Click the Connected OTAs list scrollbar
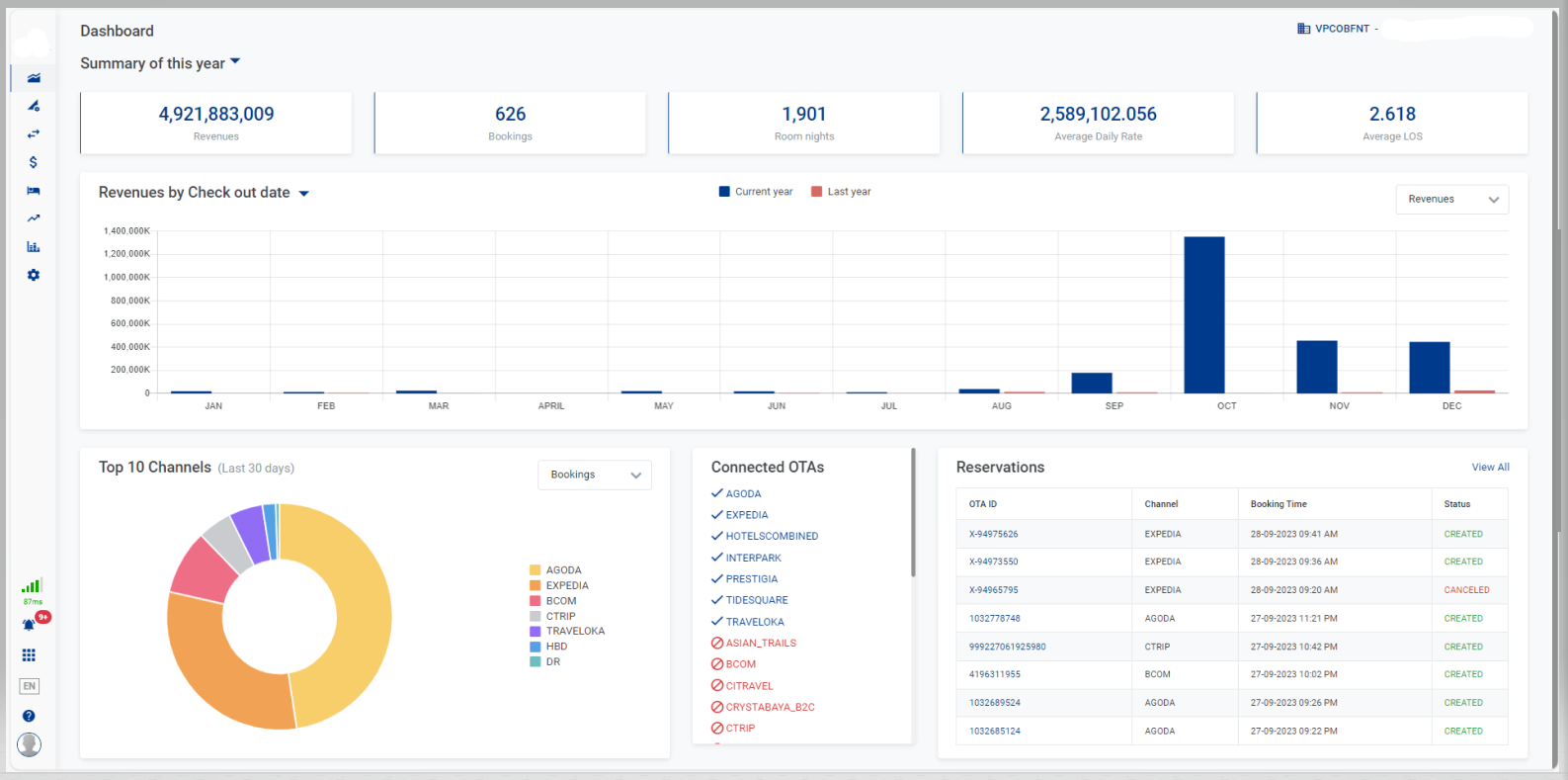 (x=913, y=514)
